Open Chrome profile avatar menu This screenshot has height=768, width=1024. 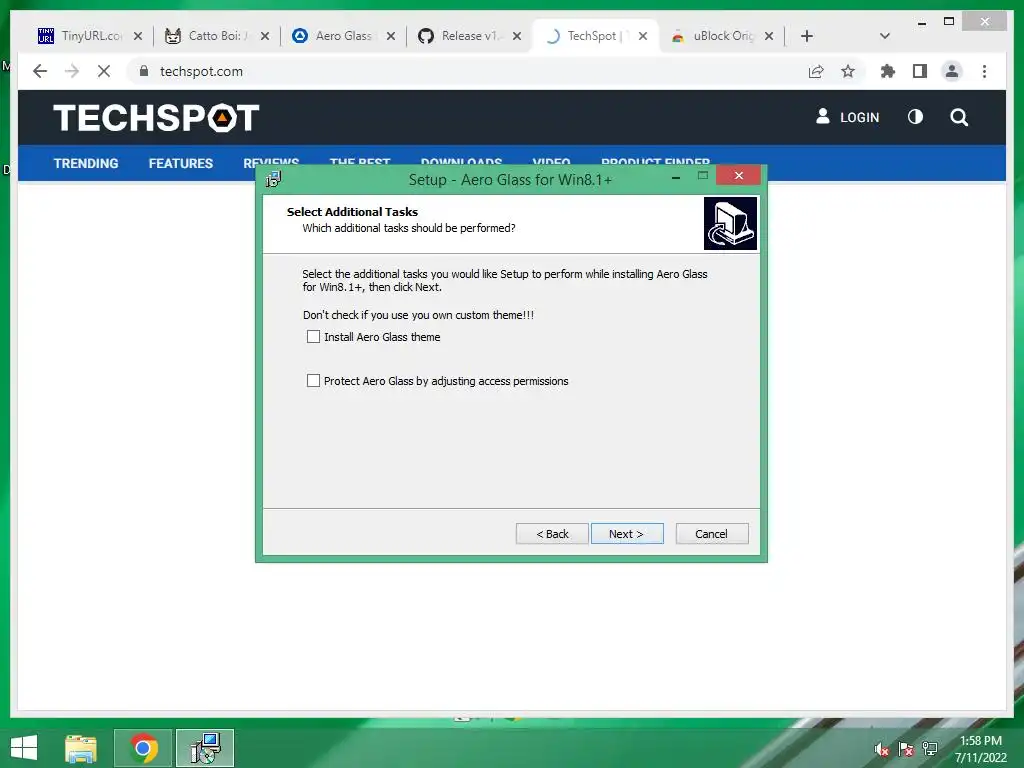click(x=952, y=71)
